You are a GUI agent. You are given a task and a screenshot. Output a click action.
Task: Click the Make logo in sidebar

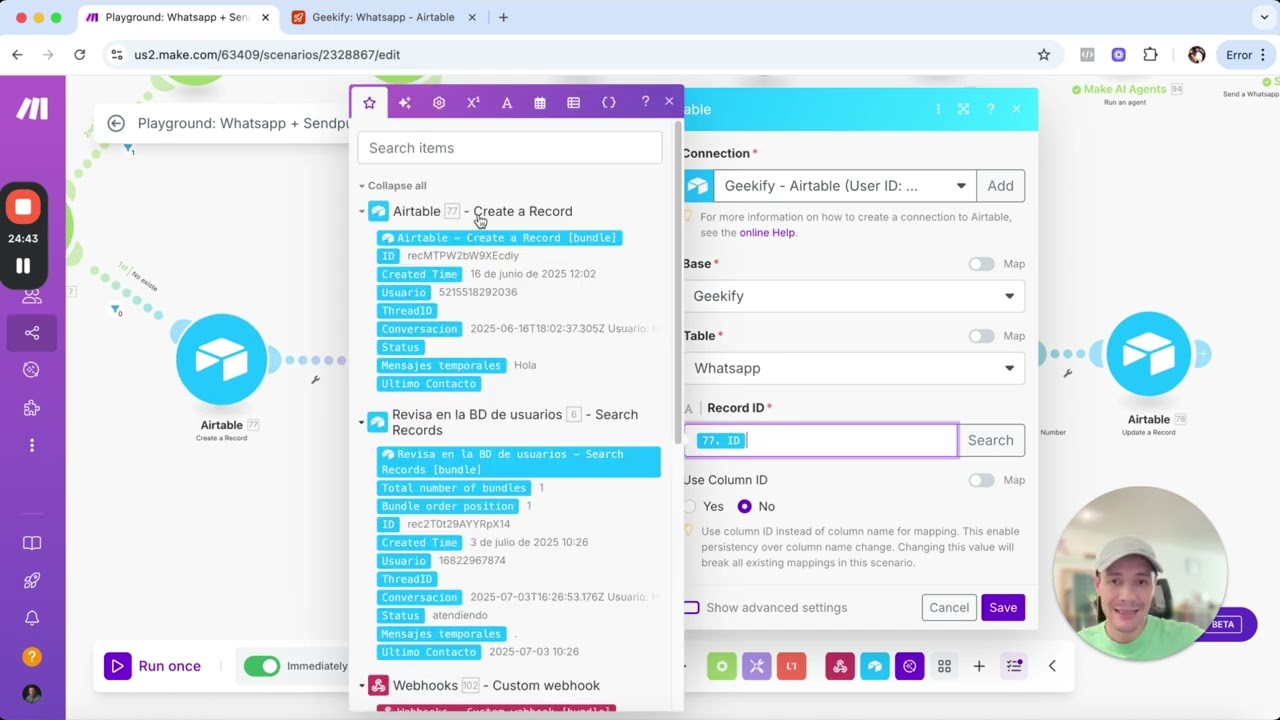(32, 108)
